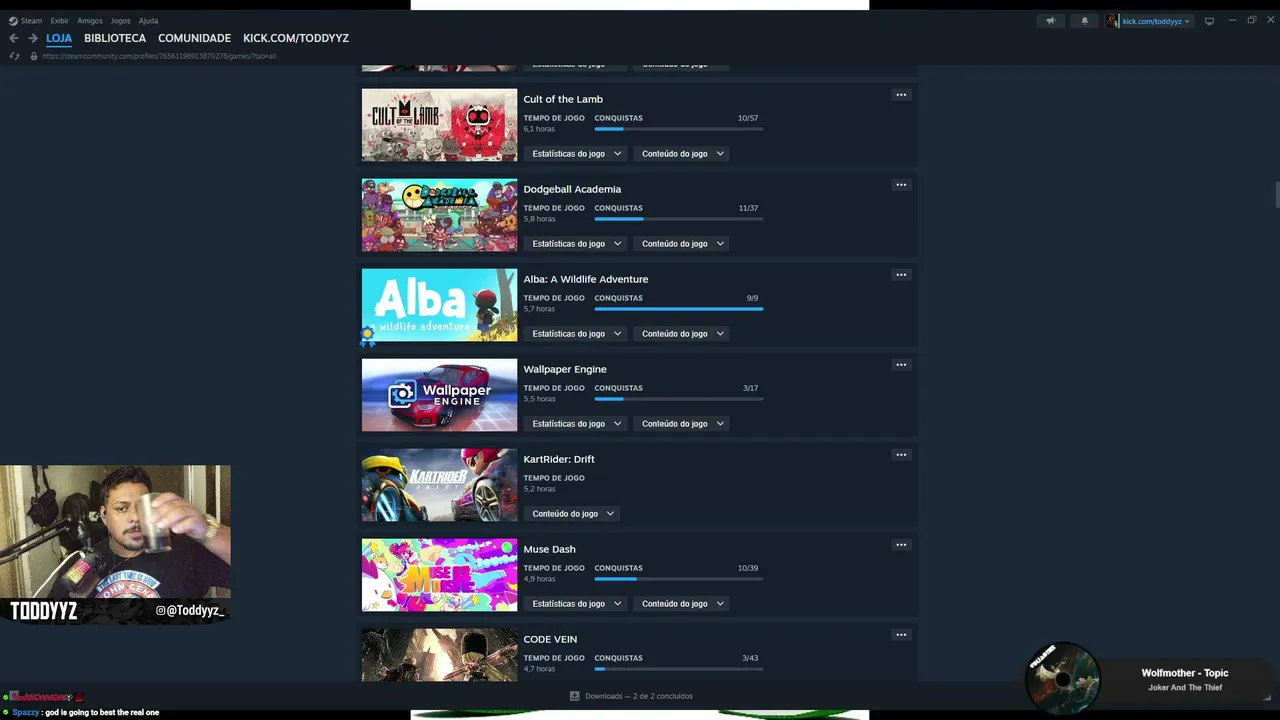Click the padlock icon beside the URL
The width and height of the screenshot is (1280, 720).
(34, 56)
